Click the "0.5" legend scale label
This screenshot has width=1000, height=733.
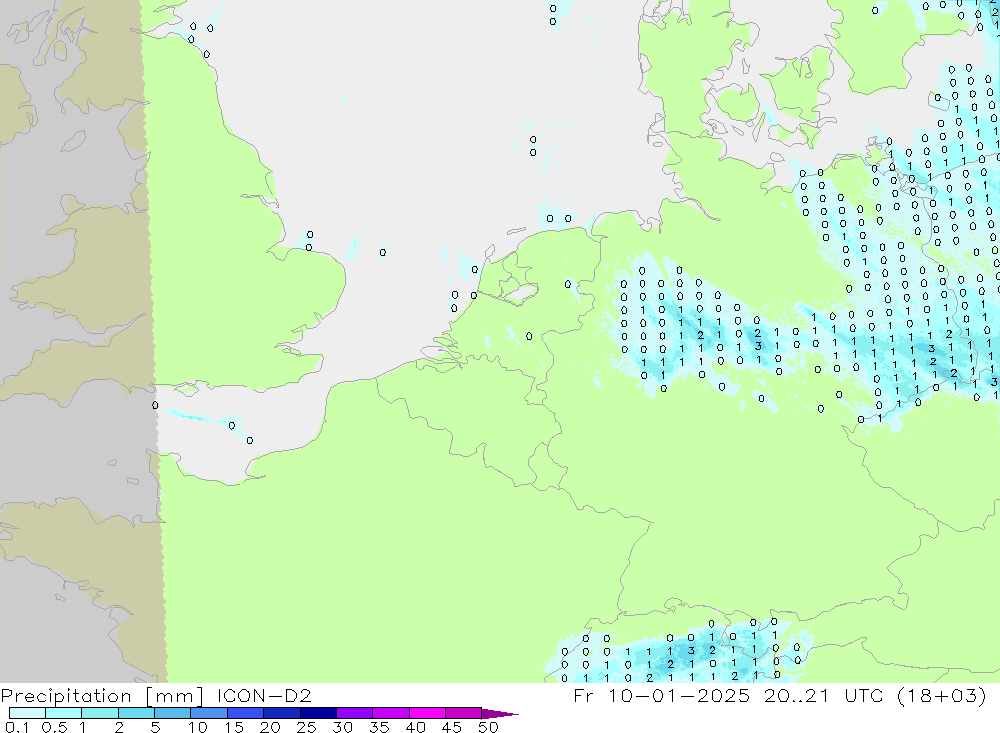(54, 727)
